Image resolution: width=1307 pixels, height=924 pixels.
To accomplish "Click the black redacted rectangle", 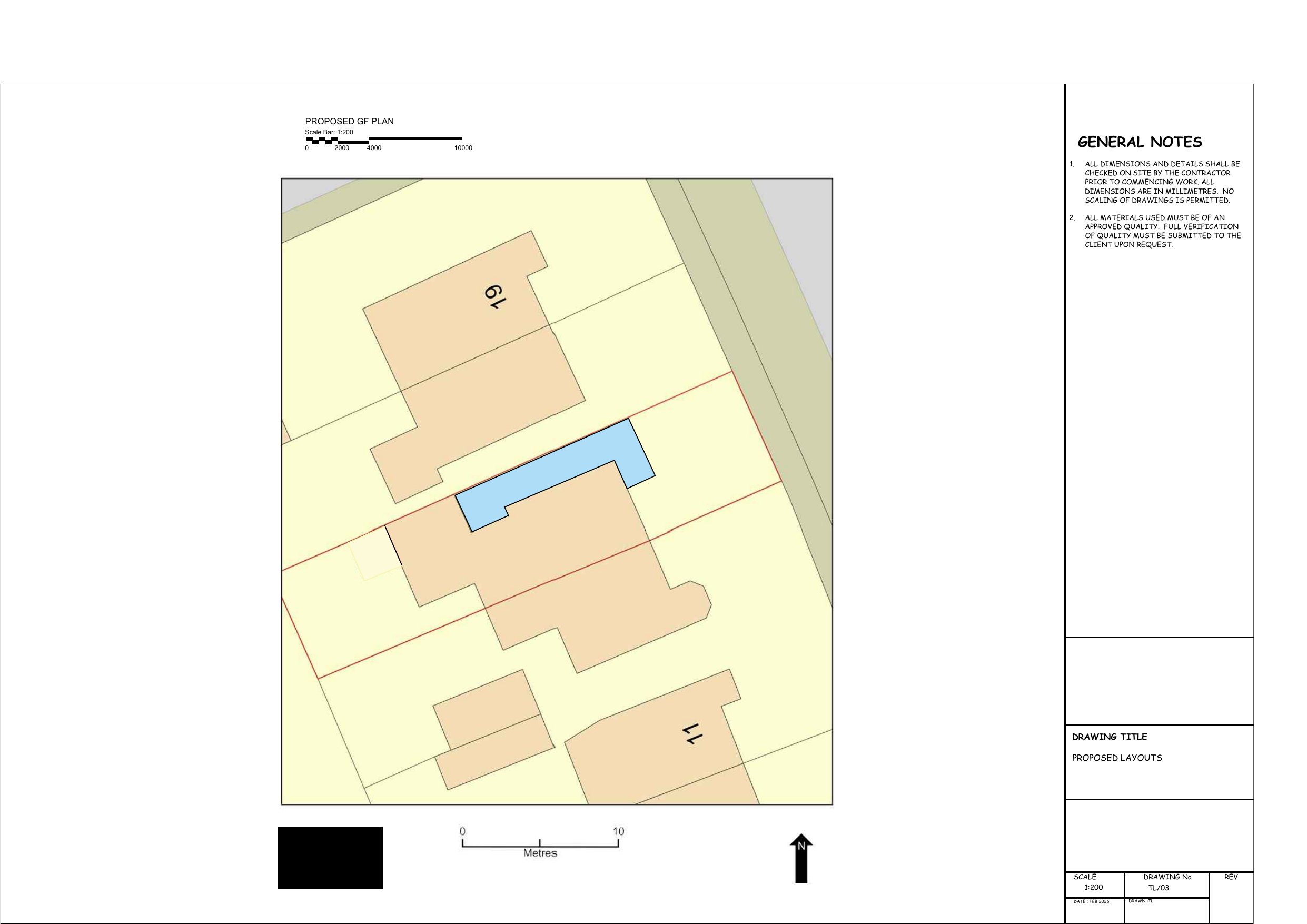I will [x=330, y=857].
